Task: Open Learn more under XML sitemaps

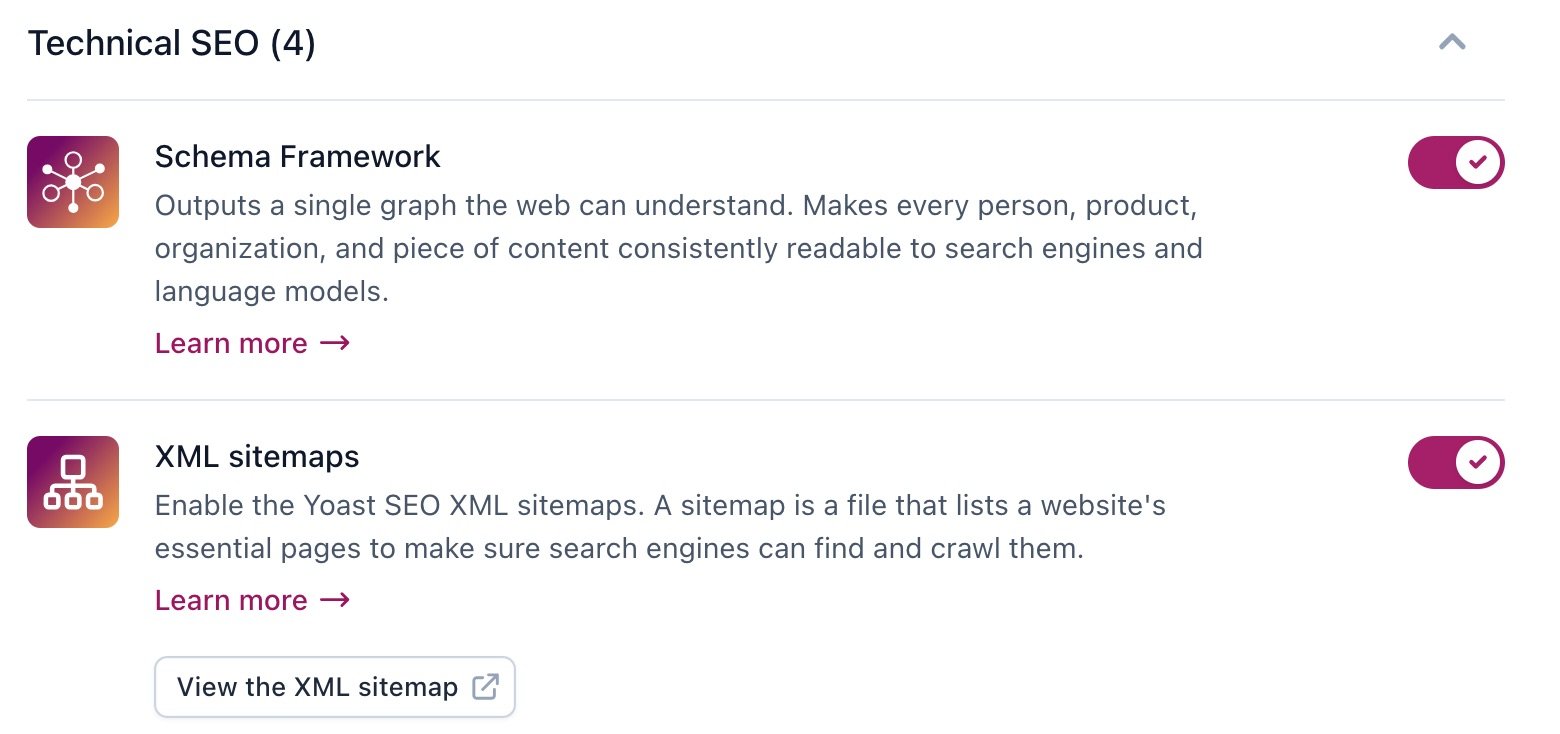Action: click(231, 600)
